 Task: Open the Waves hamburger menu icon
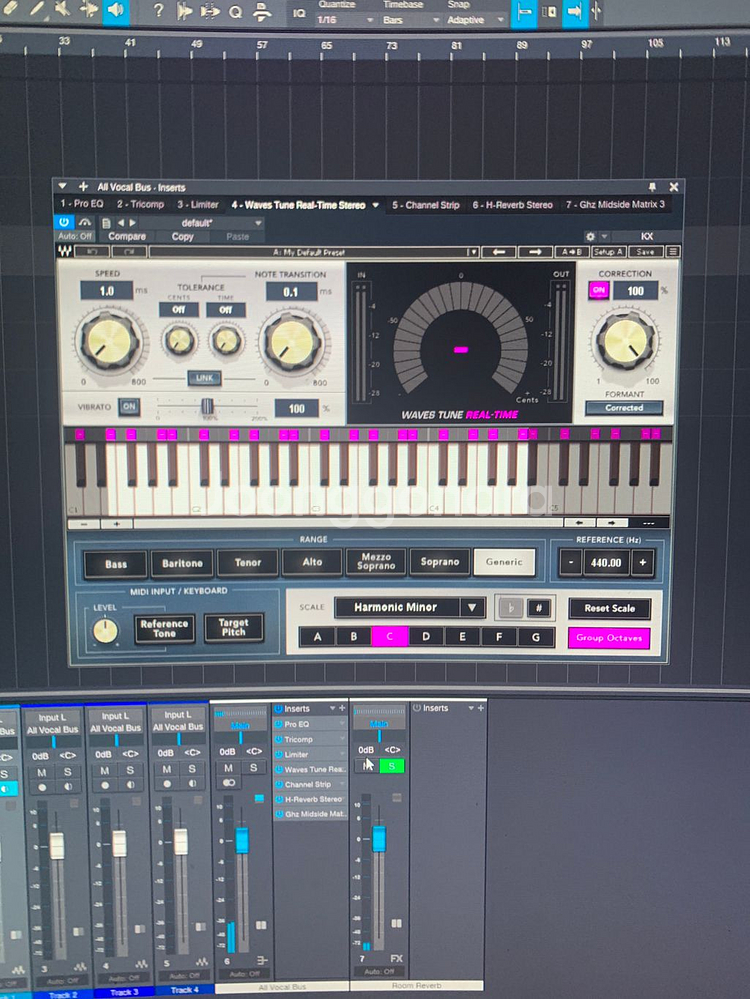click(672, 252)
